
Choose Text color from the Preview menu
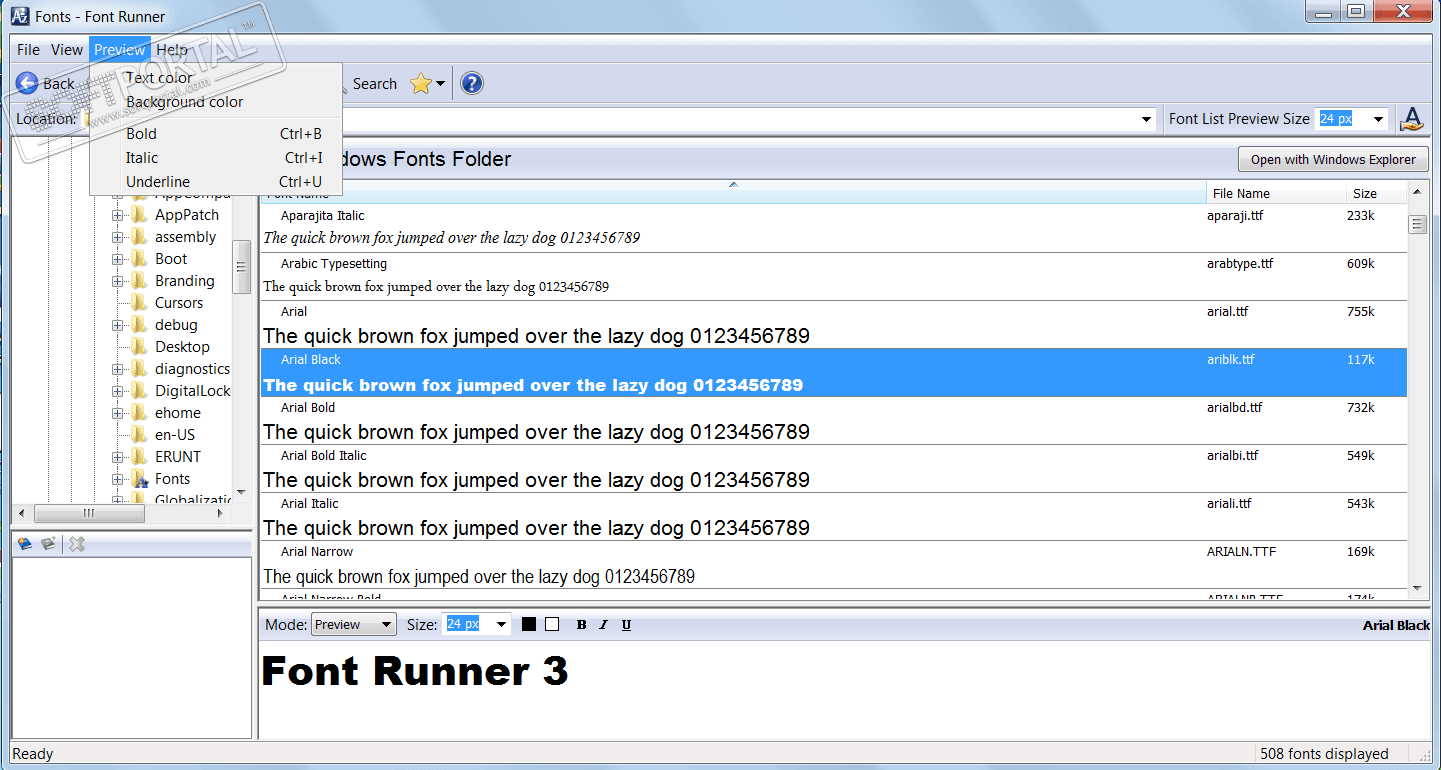click(216, 78)
